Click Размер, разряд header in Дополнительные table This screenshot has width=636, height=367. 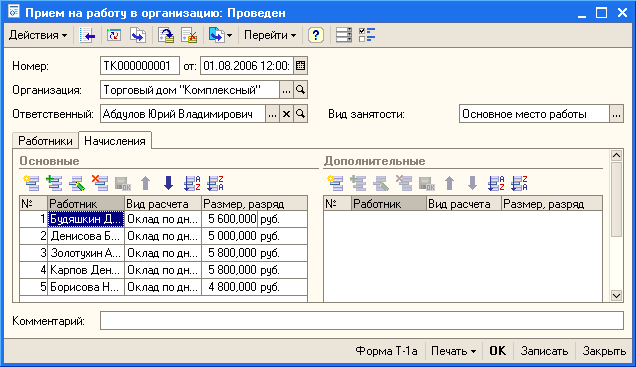click(x=552, y=204)
